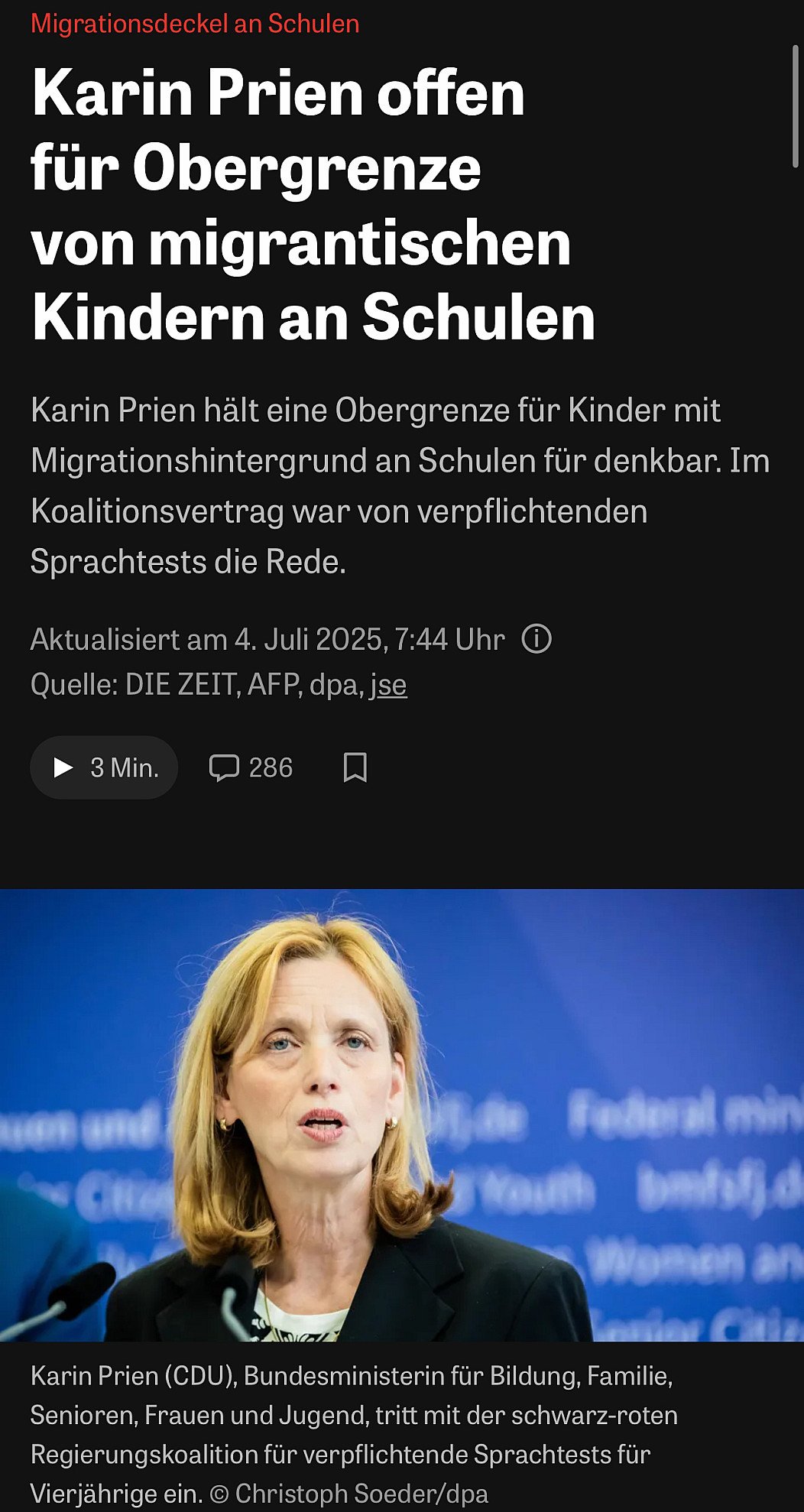
Task: Open the Migrationsdeckel an Schulen topic link
Action: click(195, 24)
